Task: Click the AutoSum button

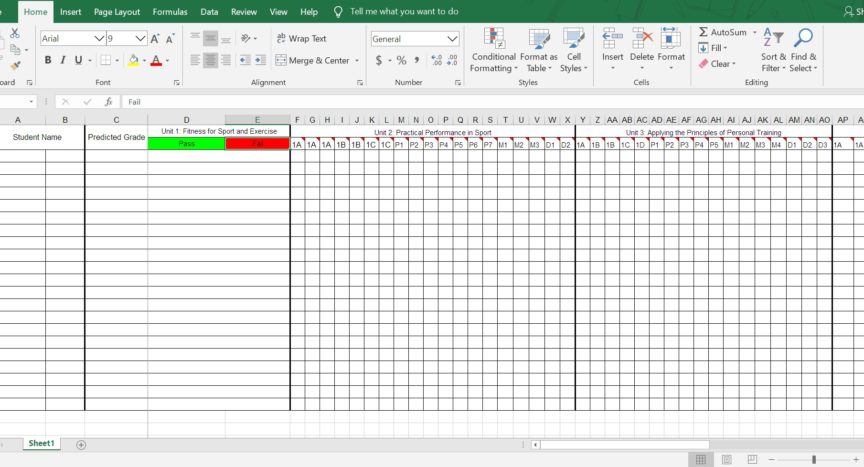Action: (x=723, y=32)
